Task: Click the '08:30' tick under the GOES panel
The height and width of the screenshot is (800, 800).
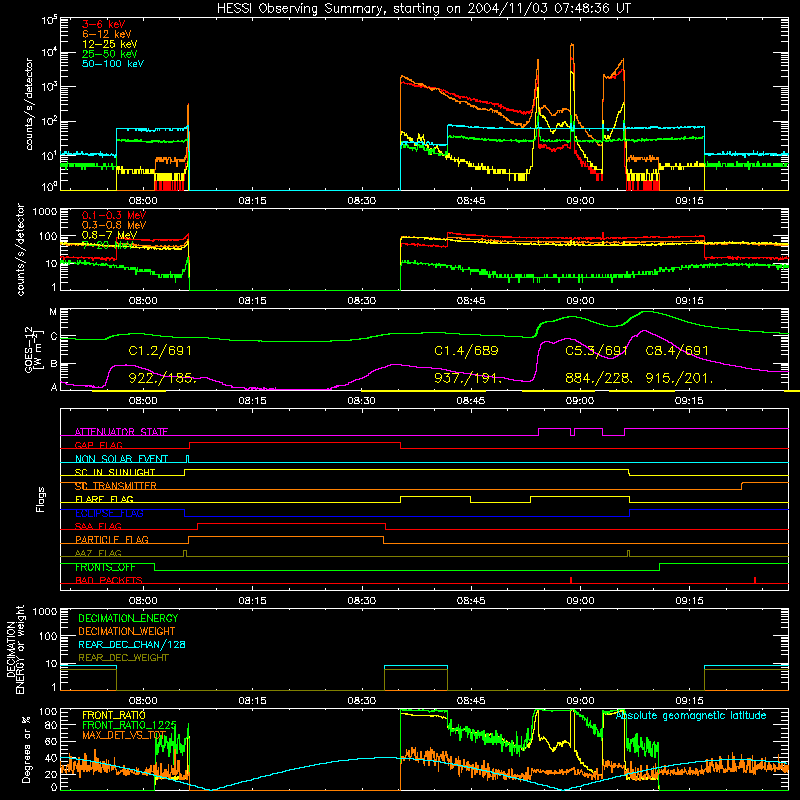Action: pyautogui.click(x=362, y=401)
